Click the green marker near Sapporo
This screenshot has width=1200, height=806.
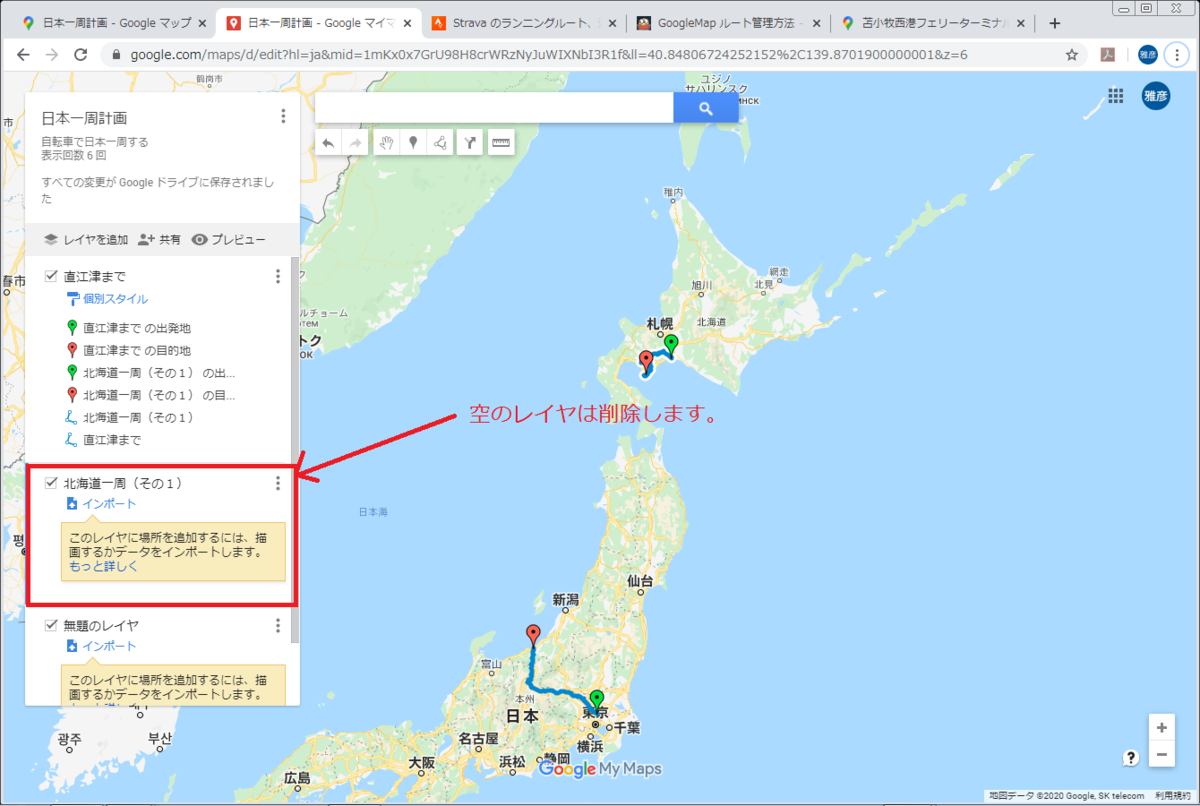point(671,344)
